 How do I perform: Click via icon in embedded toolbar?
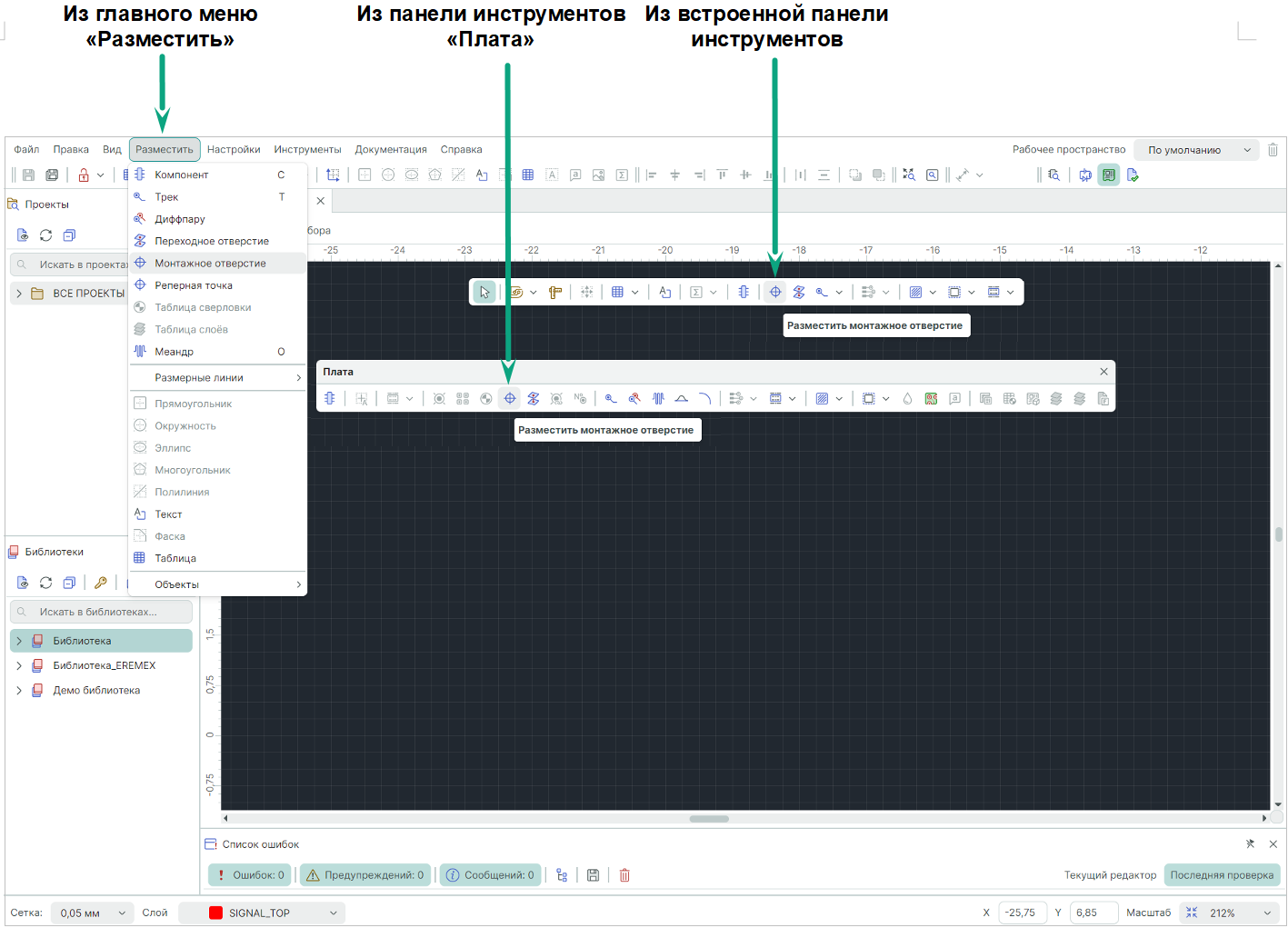[x=799, y=293]
